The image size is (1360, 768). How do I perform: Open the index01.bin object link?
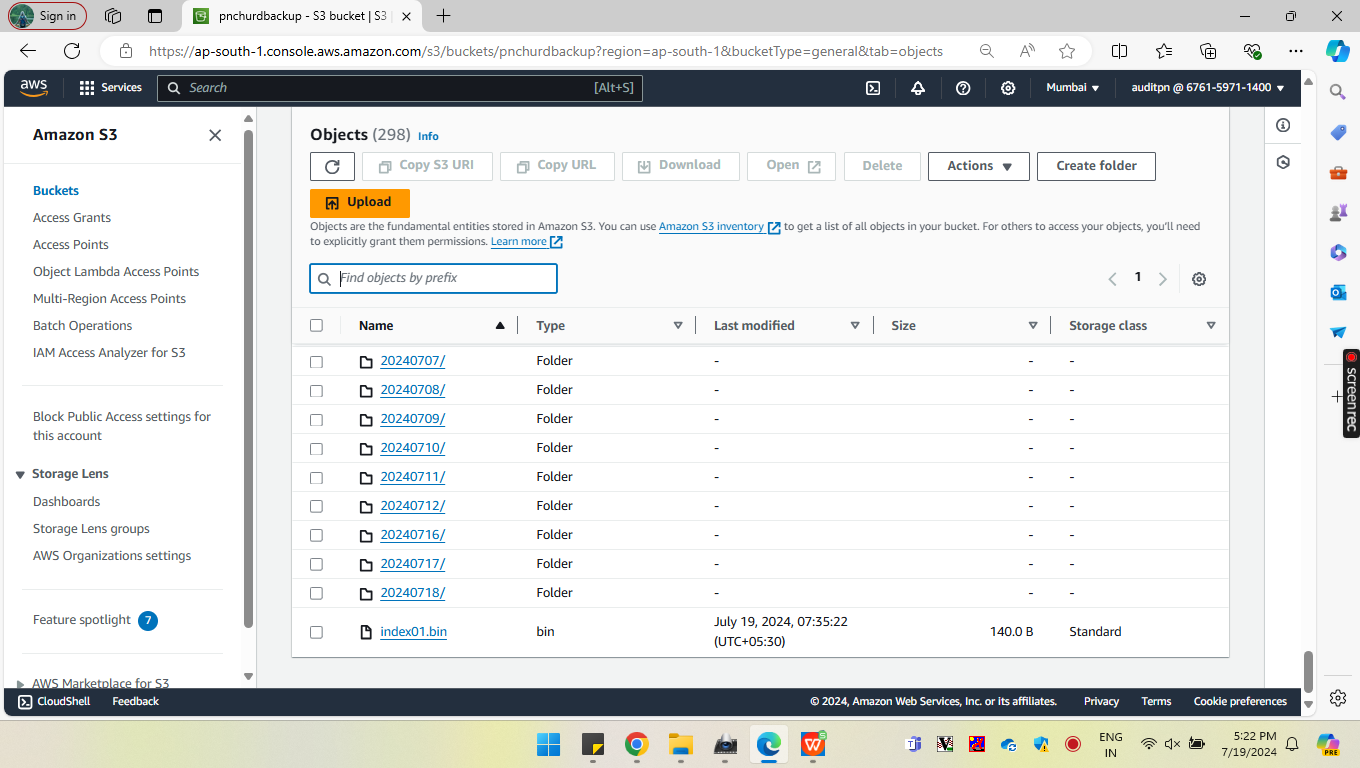click(x=414, y=632)
